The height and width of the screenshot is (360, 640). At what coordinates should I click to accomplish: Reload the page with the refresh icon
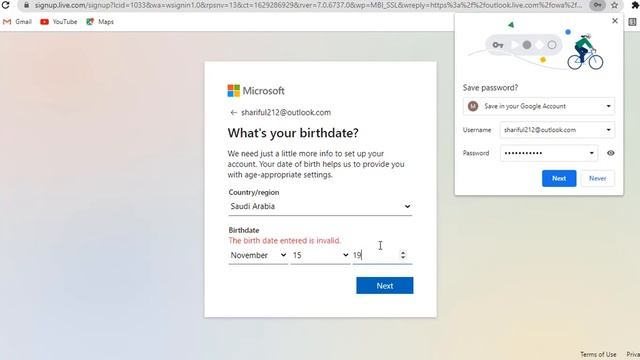coord(5,5)
